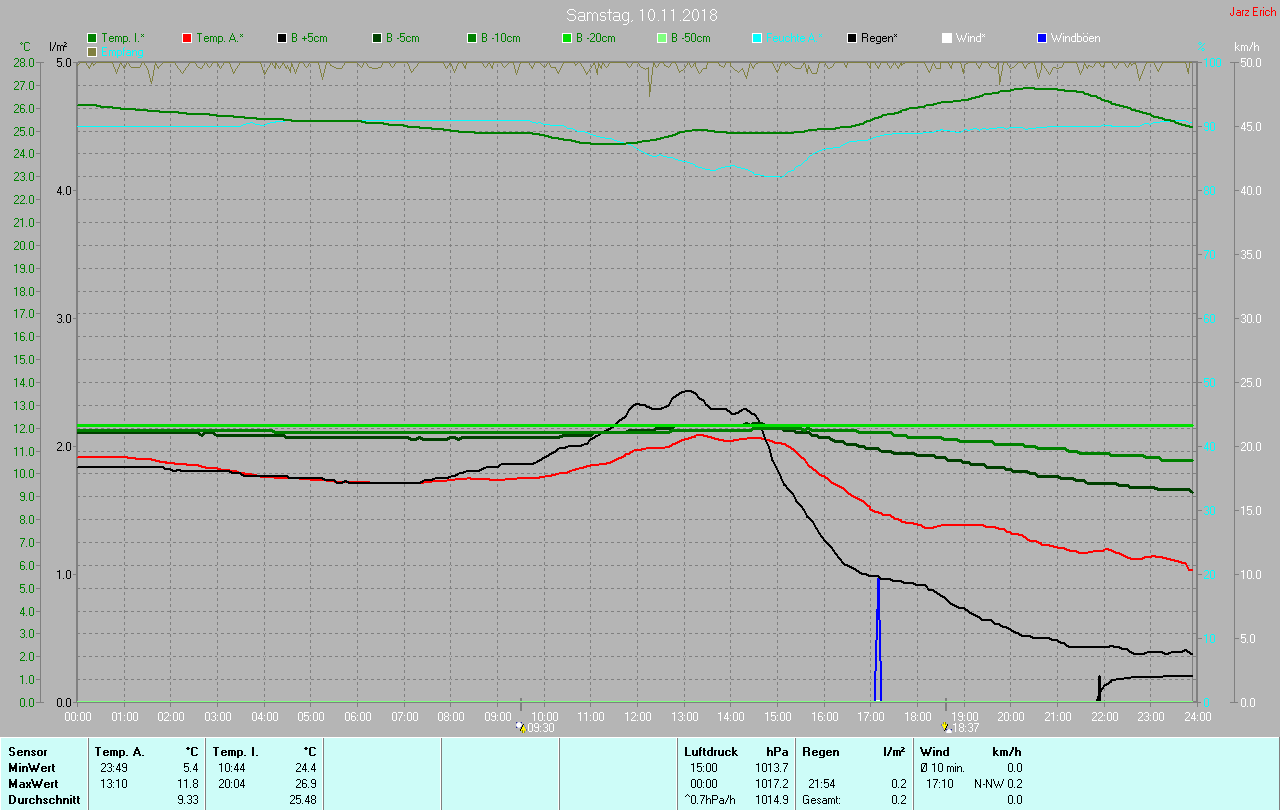Select the black B +5cm legend square
This screenshot has height=810, width=1280.
click(282, 38)
